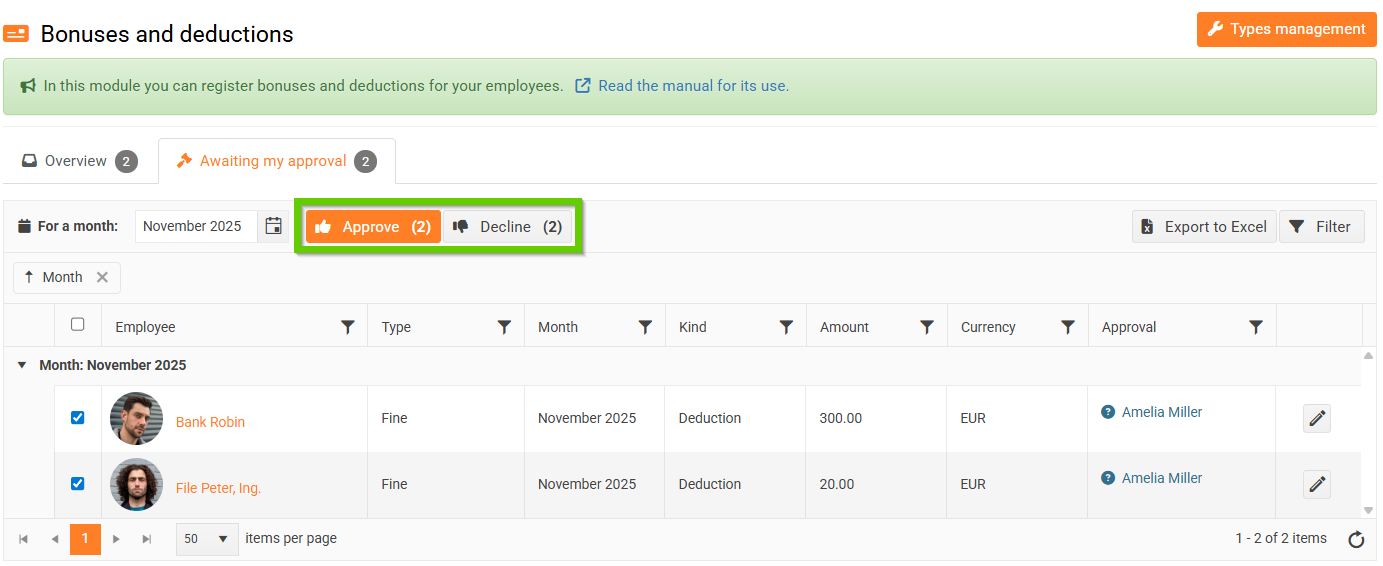Edit File Peter's fine with pencil icon
The image size is (1383, 566).
click(x=1317, y=485)
